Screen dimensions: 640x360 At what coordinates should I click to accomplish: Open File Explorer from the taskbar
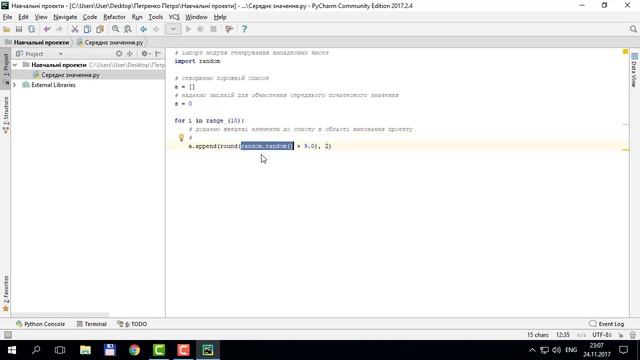click(x=85, y=350)
